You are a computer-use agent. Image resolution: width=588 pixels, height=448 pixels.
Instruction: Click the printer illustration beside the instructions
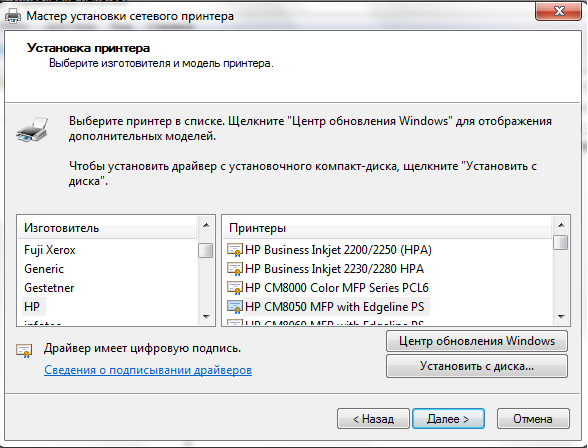33,129
